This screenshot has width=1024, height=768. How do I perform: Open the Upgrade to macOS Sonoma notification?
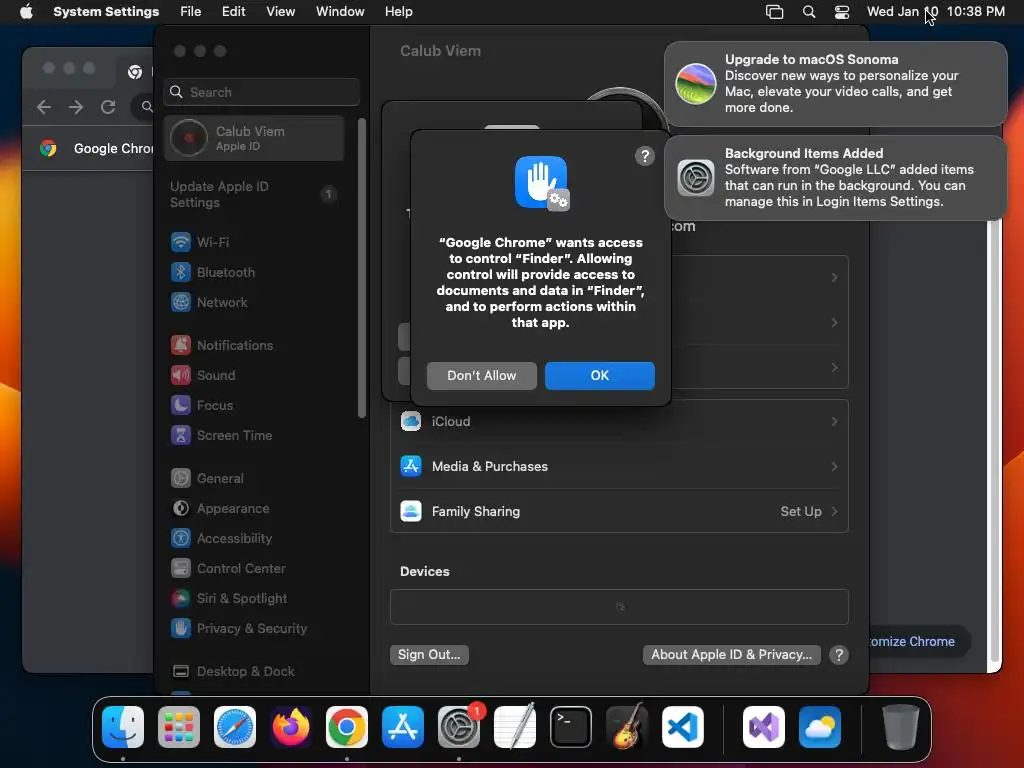click(835, 84)
